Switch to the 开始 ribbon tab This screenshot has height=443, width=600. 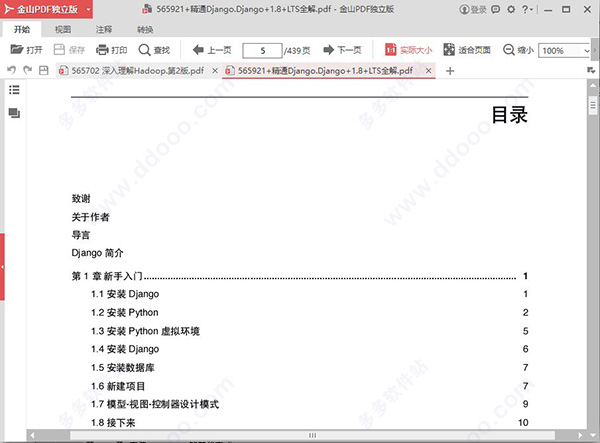click(21, 29)
